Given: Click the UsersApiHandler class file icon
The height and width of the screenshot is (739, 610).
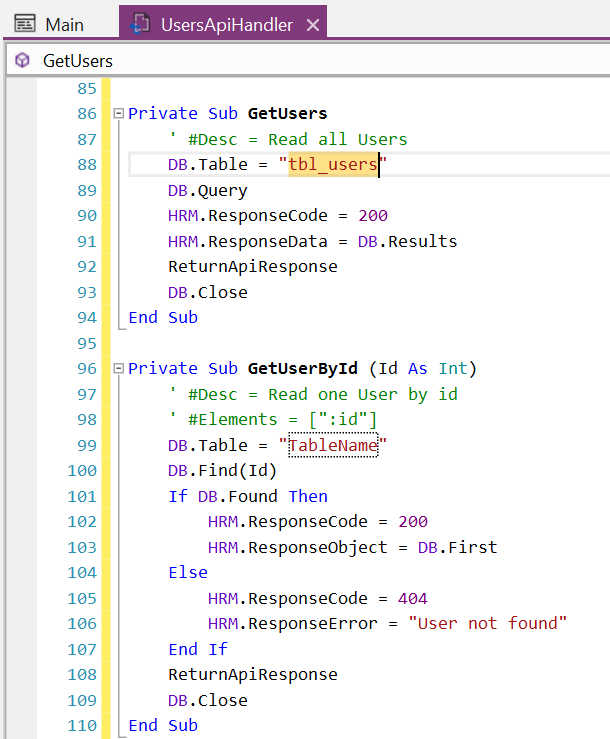Looking at the screenshot, I should pos(140,24).
